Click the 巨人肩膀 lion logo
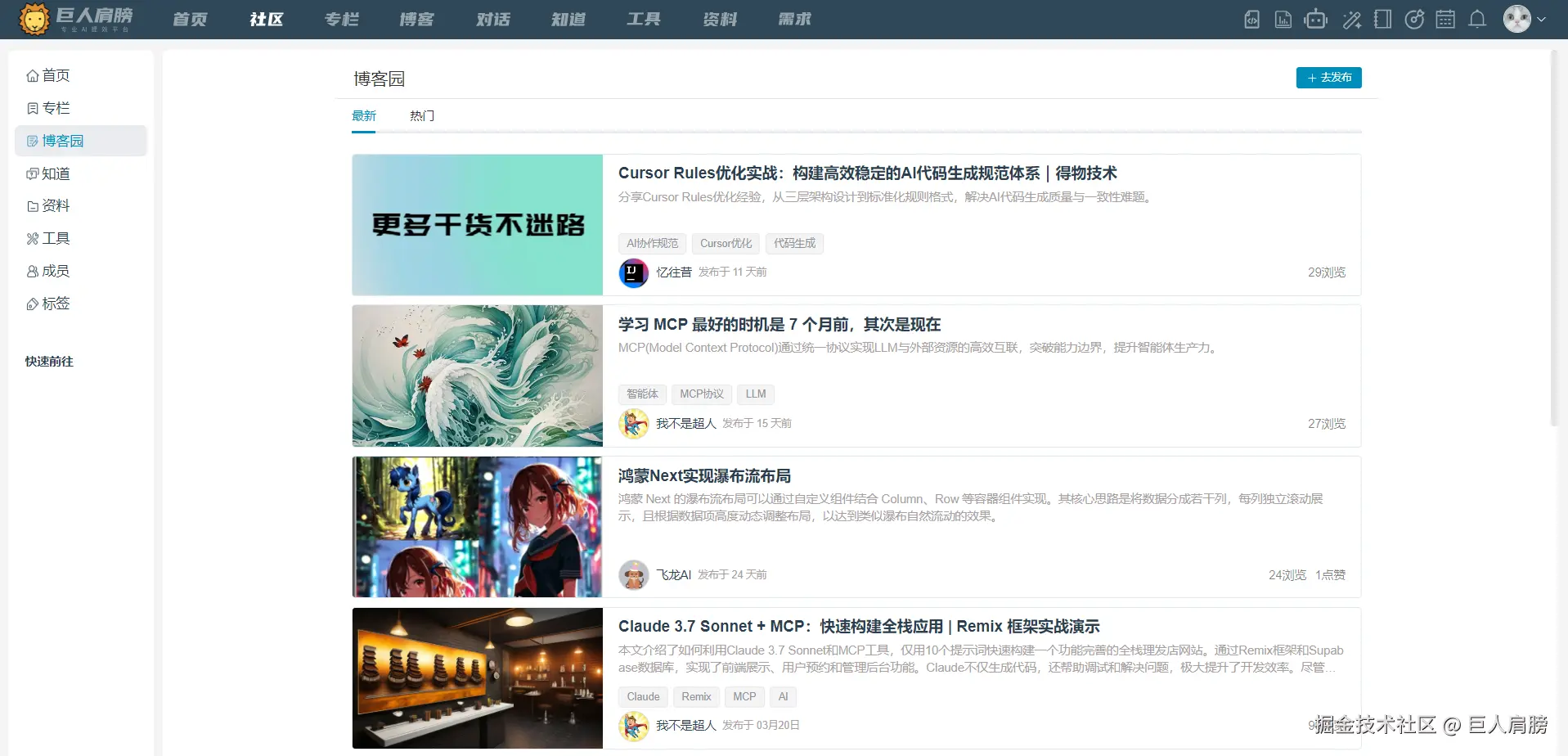 (34, 19)
